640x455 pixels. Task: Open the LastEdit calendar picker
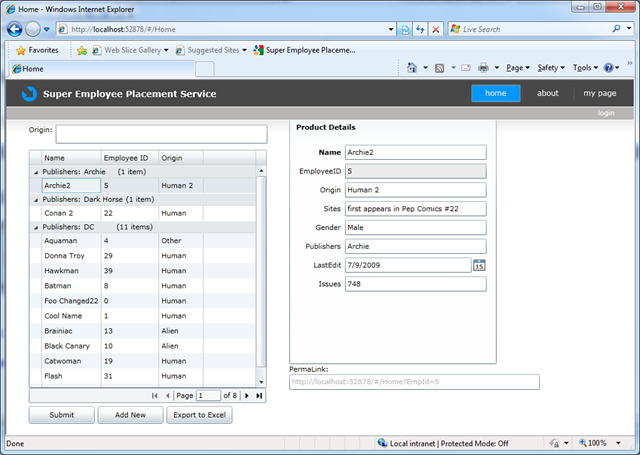(479, 265)
